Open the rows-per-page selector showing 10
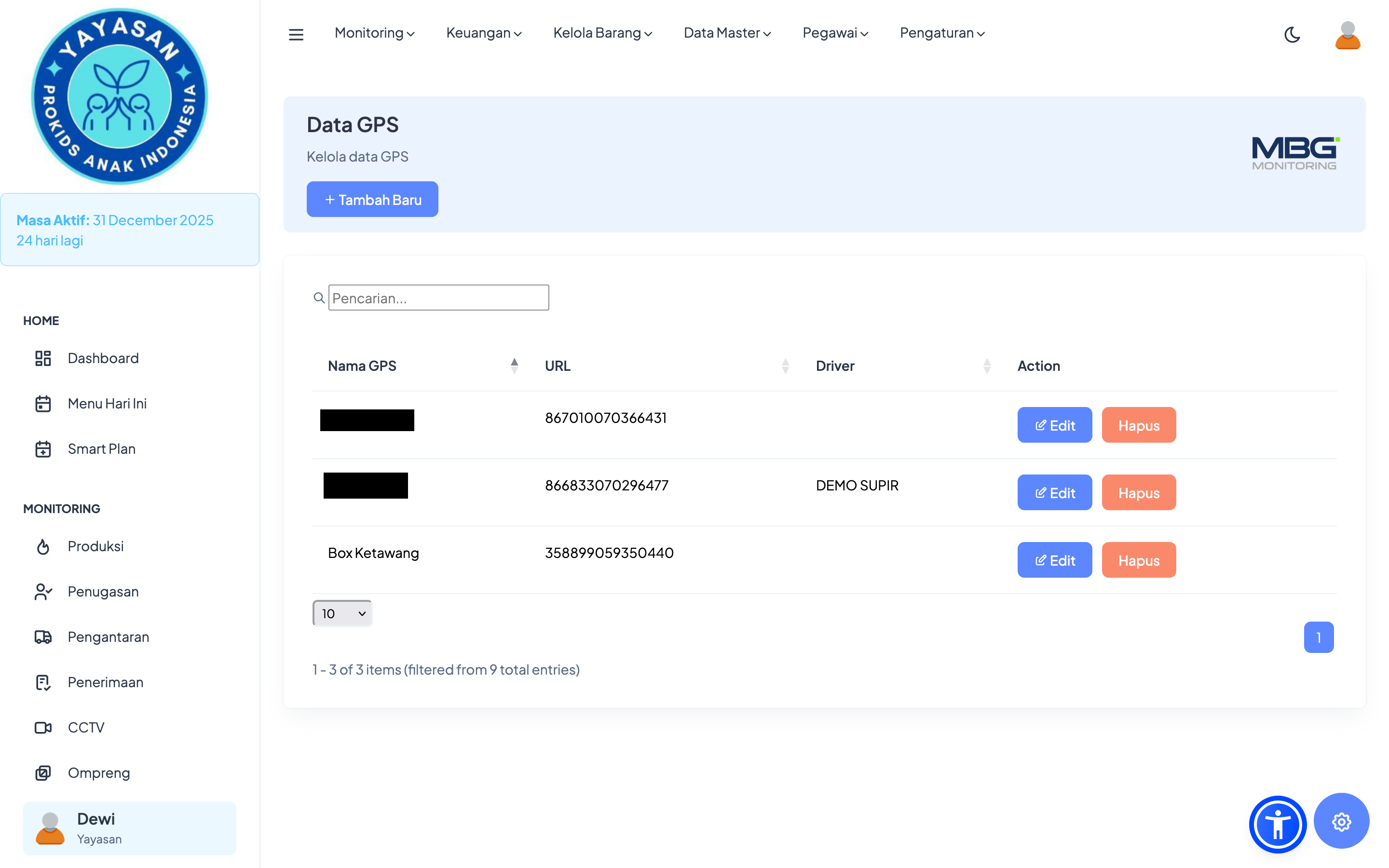 tap(342, 613)
